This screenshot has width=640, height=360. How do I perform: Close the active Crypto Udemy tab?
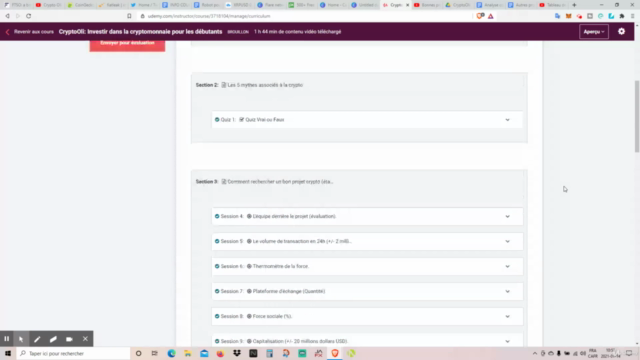(407, 5)
